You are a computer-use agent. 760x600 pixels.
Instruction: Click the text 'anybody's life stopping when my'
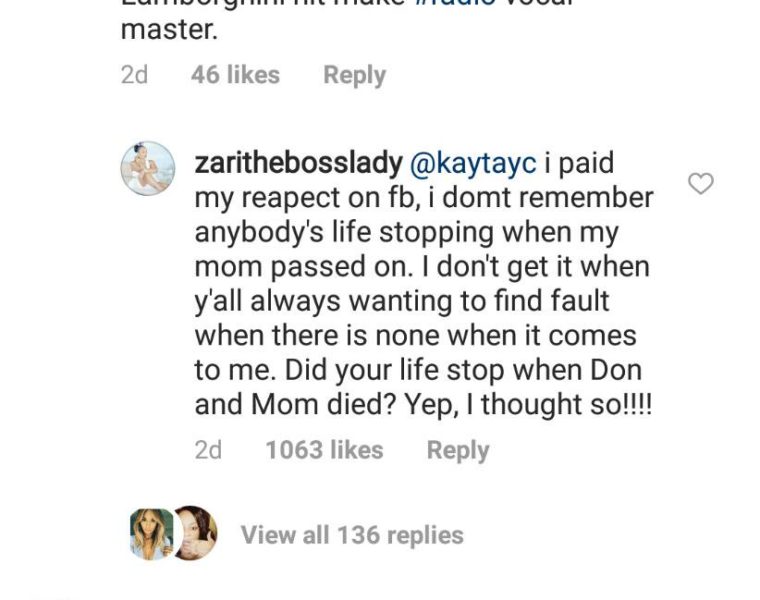[407, 232]
